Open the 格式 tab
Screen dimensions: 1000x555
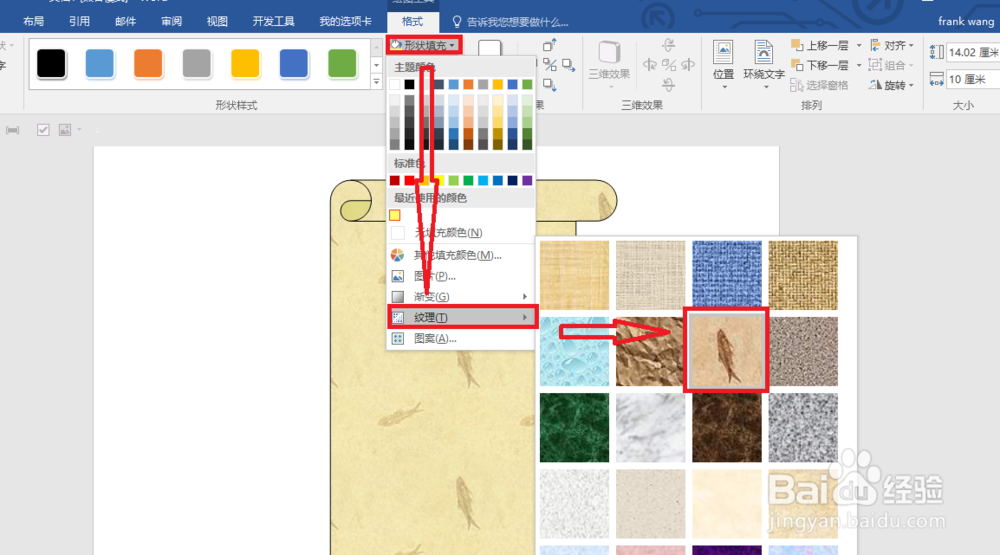(412, 22)
